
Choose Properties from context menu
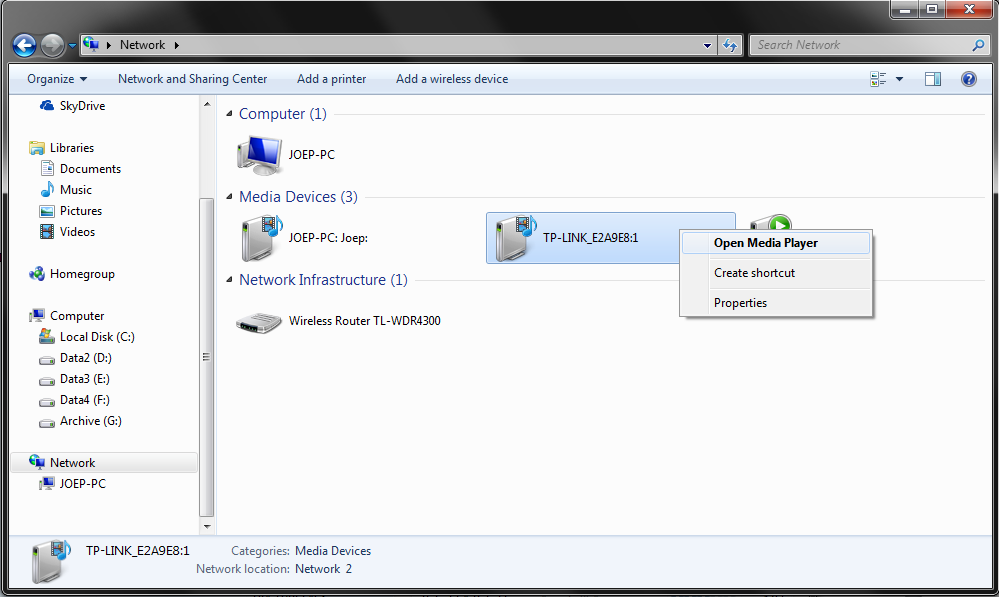[x=775, y=303]
